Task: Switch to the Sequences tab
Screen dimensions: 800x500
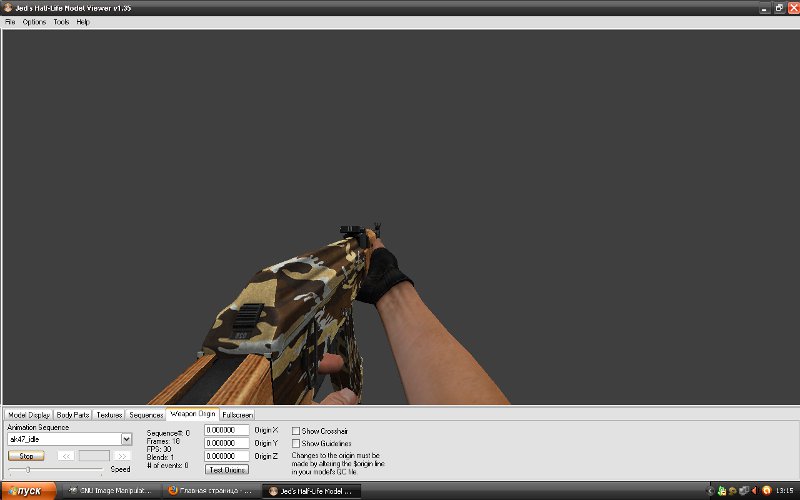Action: [x=146, y=415]
